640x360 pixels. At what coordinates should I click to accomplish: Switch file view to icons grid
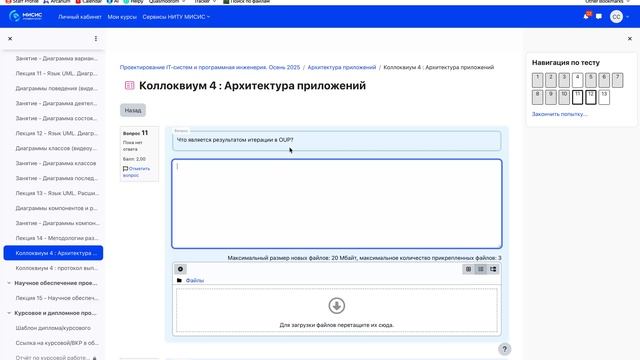[x=468, y=269]
